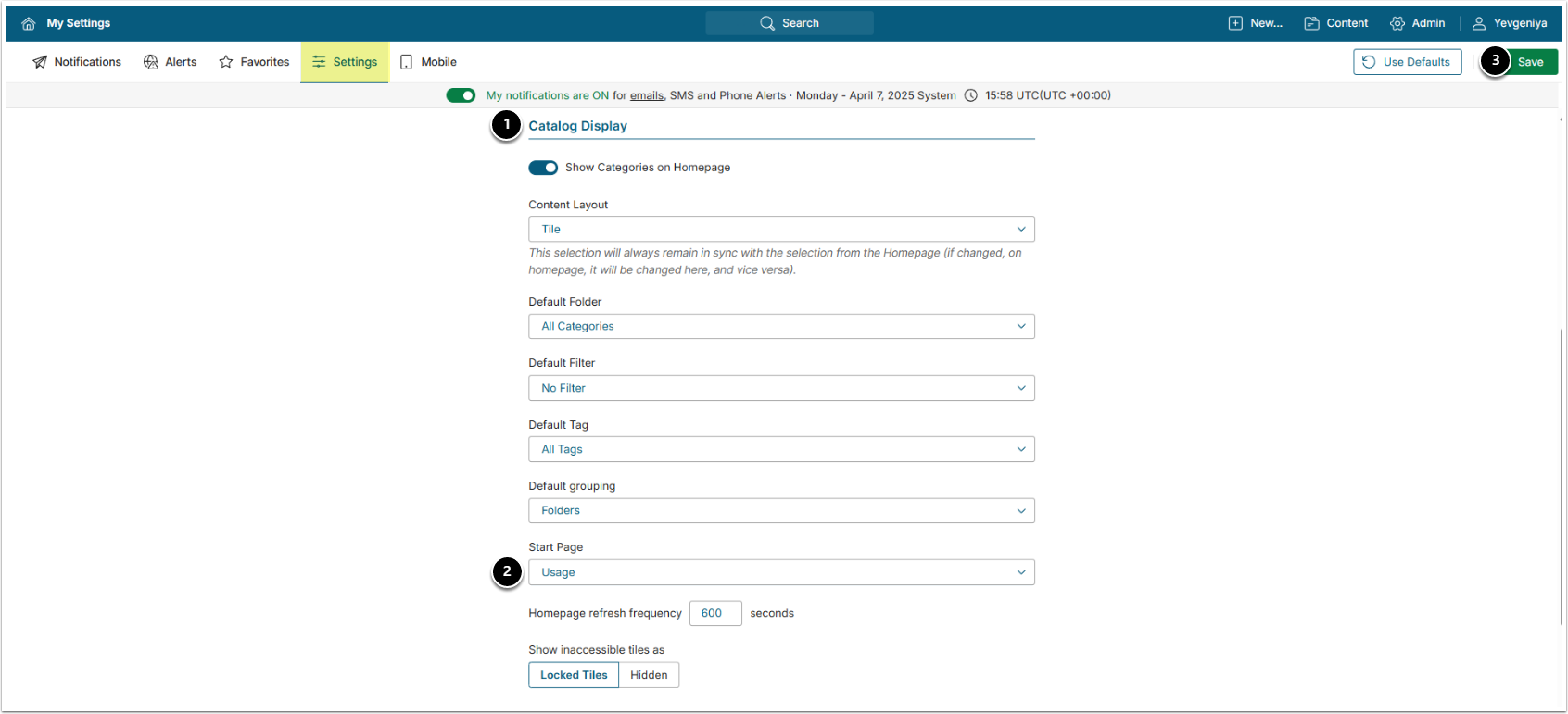Viewport: 1568px width, 714px height.
Task: Click the home icon beside My Settings
Action: 29,23
